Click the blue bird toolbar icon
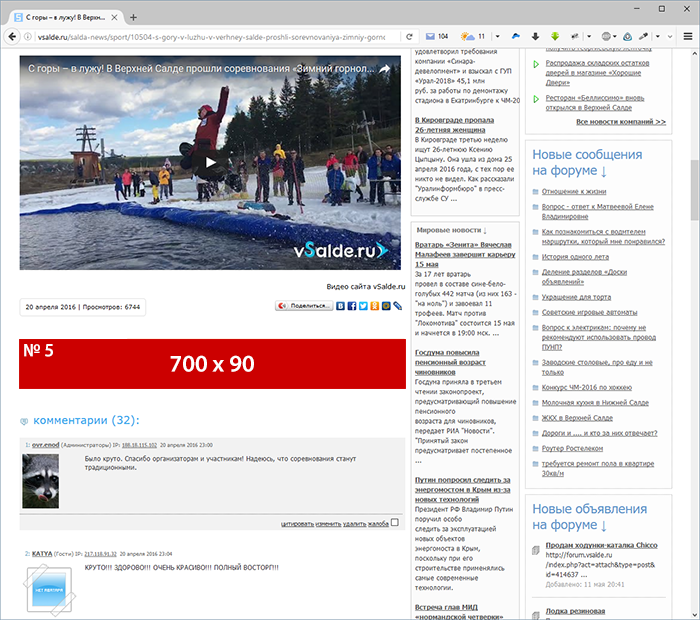This screenshot has height=620, width=700. pyautogui.click(x=516, y=37)
